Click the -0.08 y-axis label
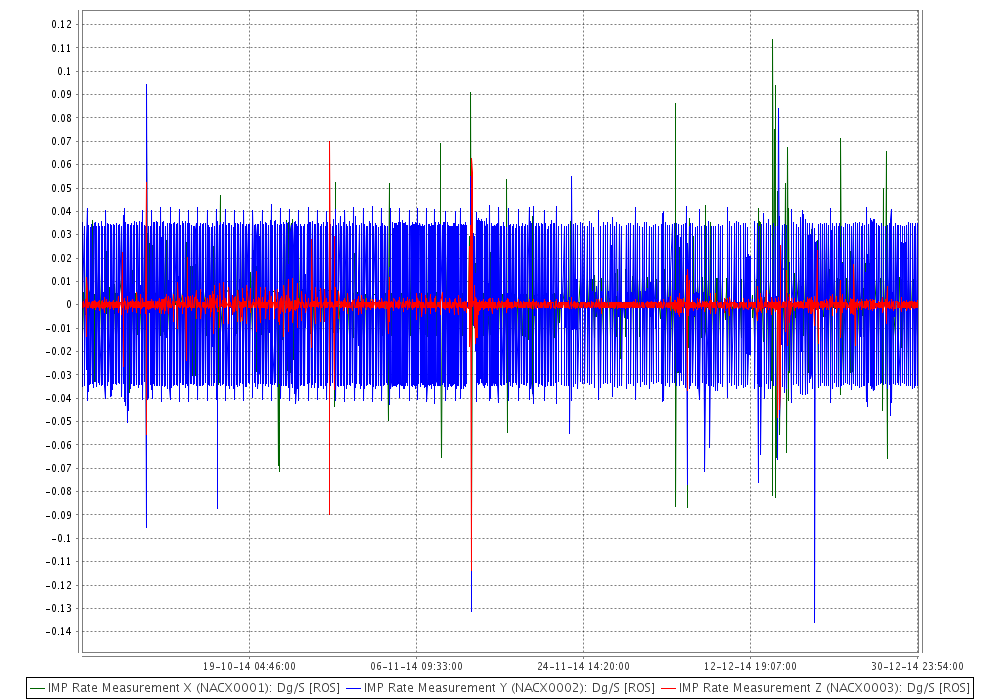This screenshot has width=1000, height=700. tap(59, 492)
